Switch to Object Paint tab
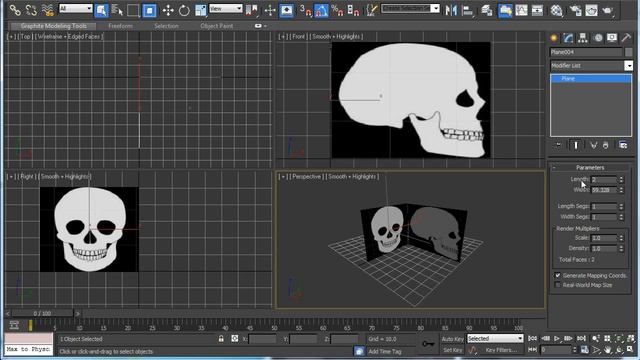 point(216,26)
